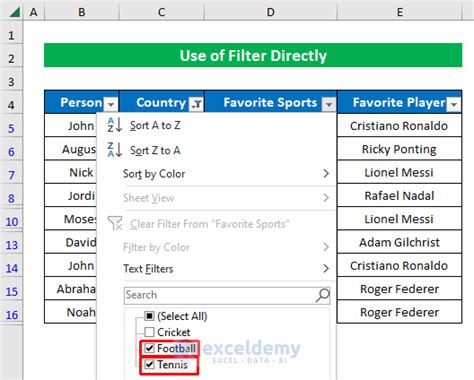This screenshot has height=380, width=474.
Task: Click the "Rafael Nadal" cell
Action: [x=399, y=195]
